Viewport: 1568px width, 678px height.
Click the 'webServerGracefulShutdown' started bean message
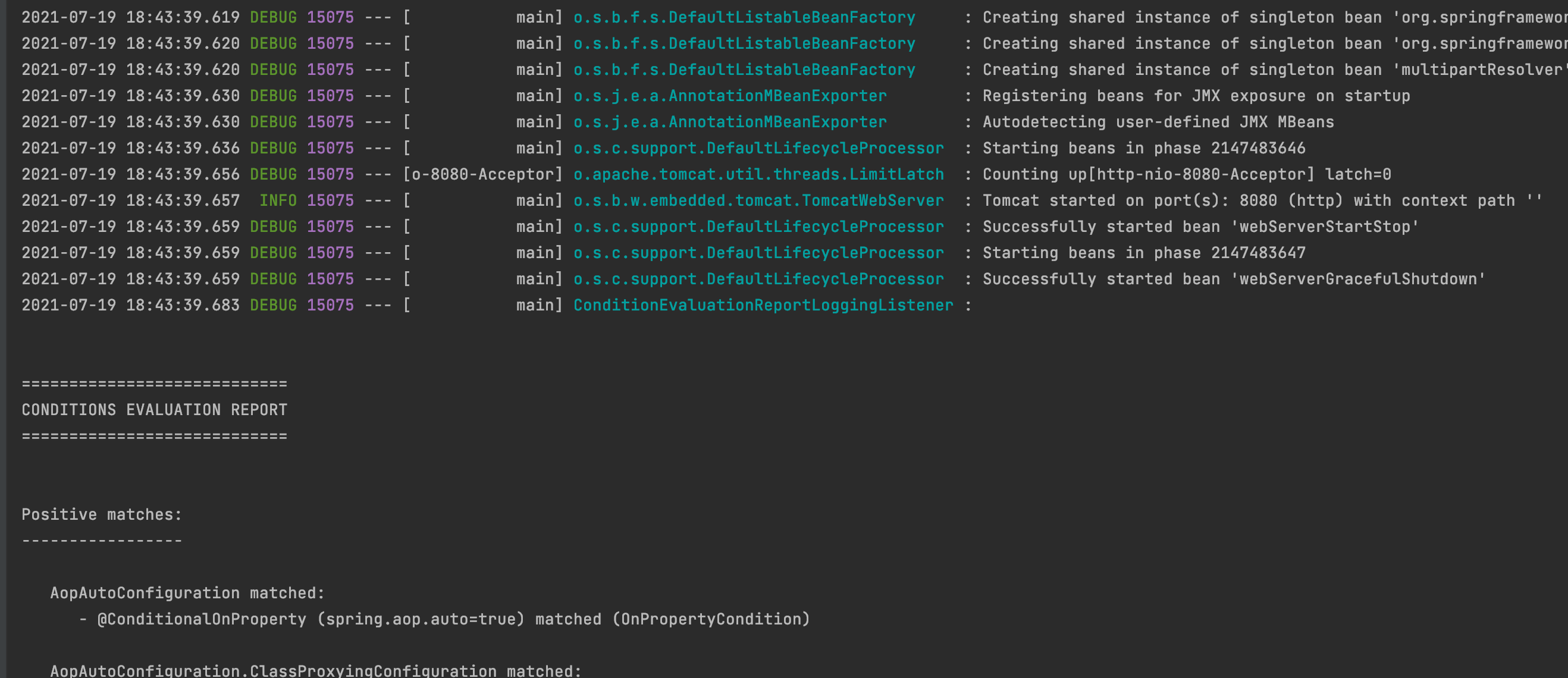(x=1234, y=279)
